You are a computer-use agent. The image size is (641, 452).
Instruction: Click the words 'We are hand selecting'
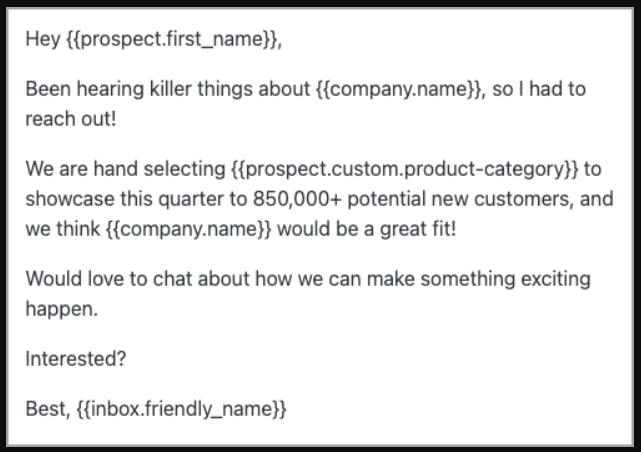coord(126,169)
